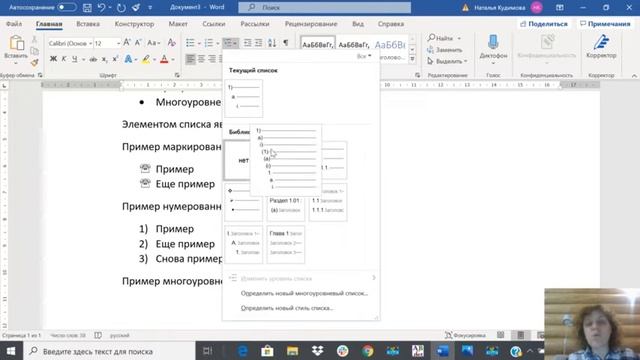Click the increase font size icon
The image size is (640, 360).
[x=127, y=43]
